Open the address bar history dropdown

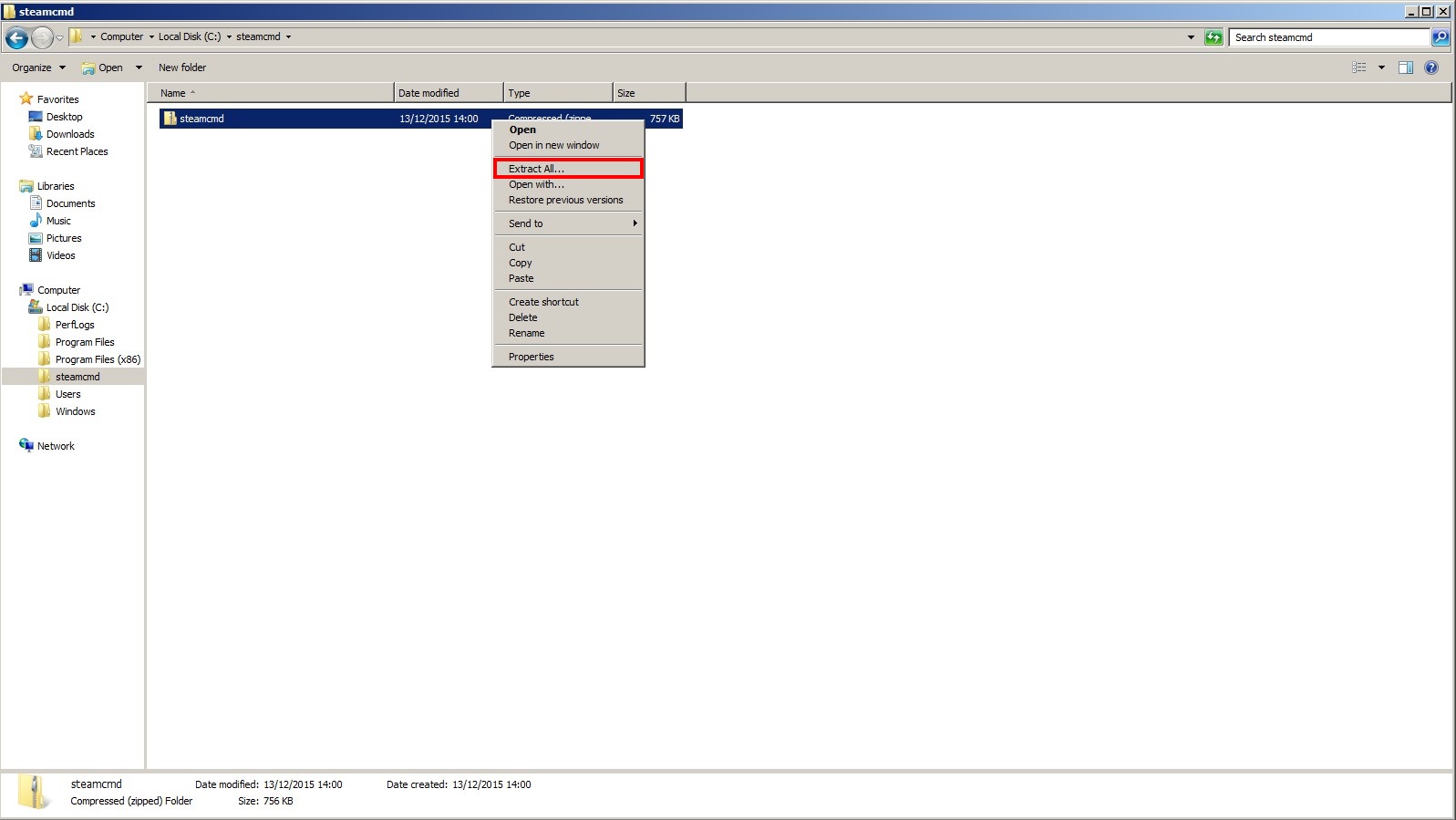pyautogui.click(x=1191, y=37)
